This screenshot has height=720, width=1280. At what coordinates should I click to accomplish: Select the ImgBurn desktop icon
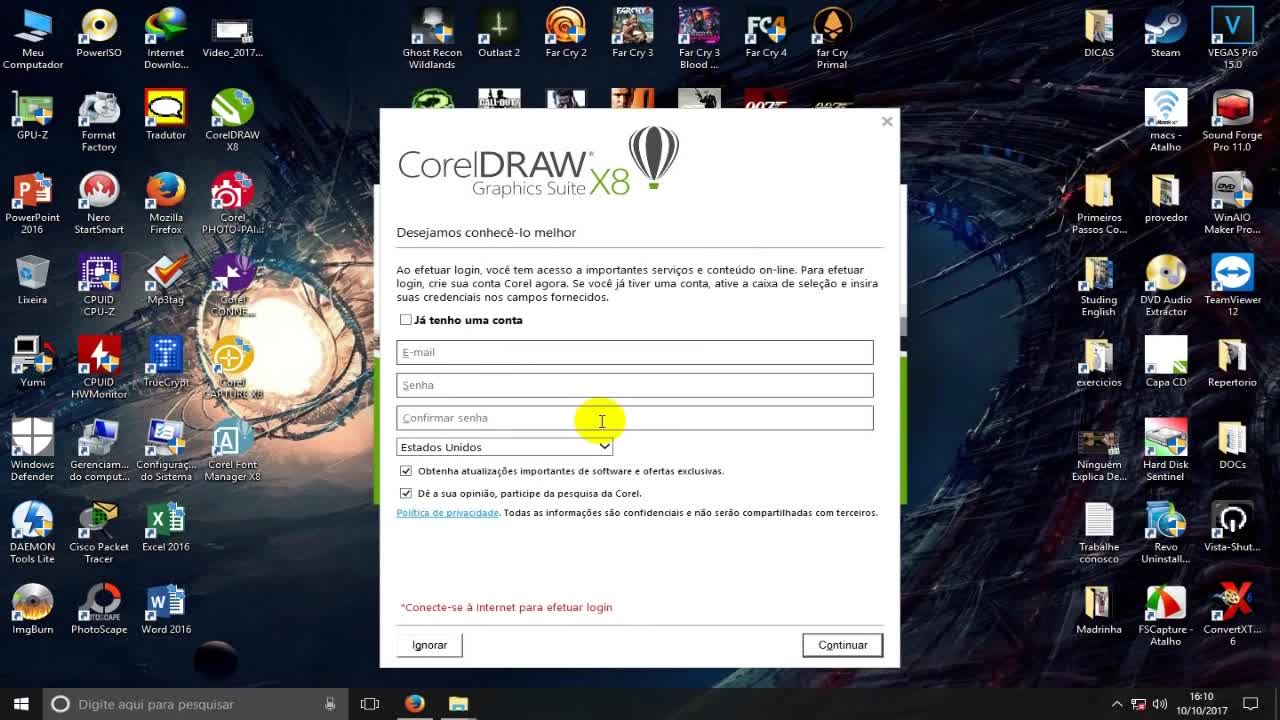pos(33,608)
